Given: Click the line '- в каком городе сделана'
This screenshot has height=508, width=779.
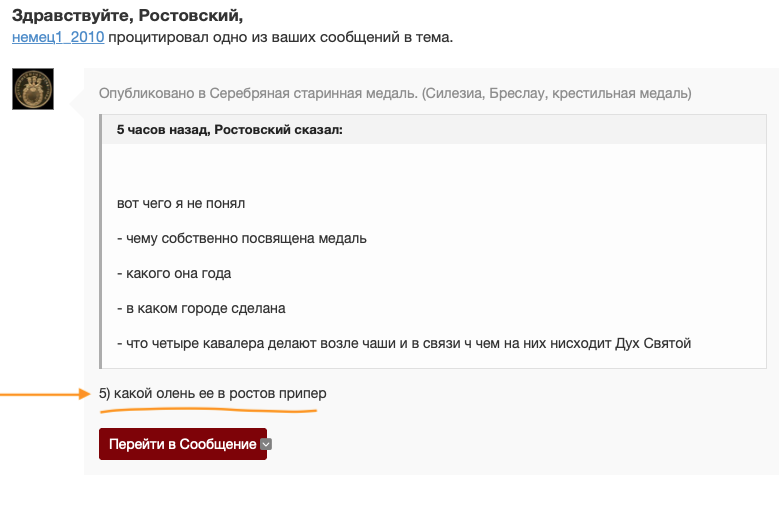Looking at the screenshot, I should point(201,308).
